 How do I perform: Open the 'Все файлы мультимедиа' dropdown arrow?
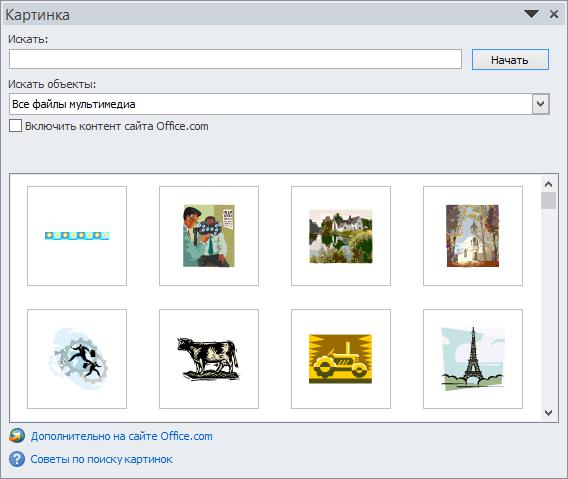540,104
